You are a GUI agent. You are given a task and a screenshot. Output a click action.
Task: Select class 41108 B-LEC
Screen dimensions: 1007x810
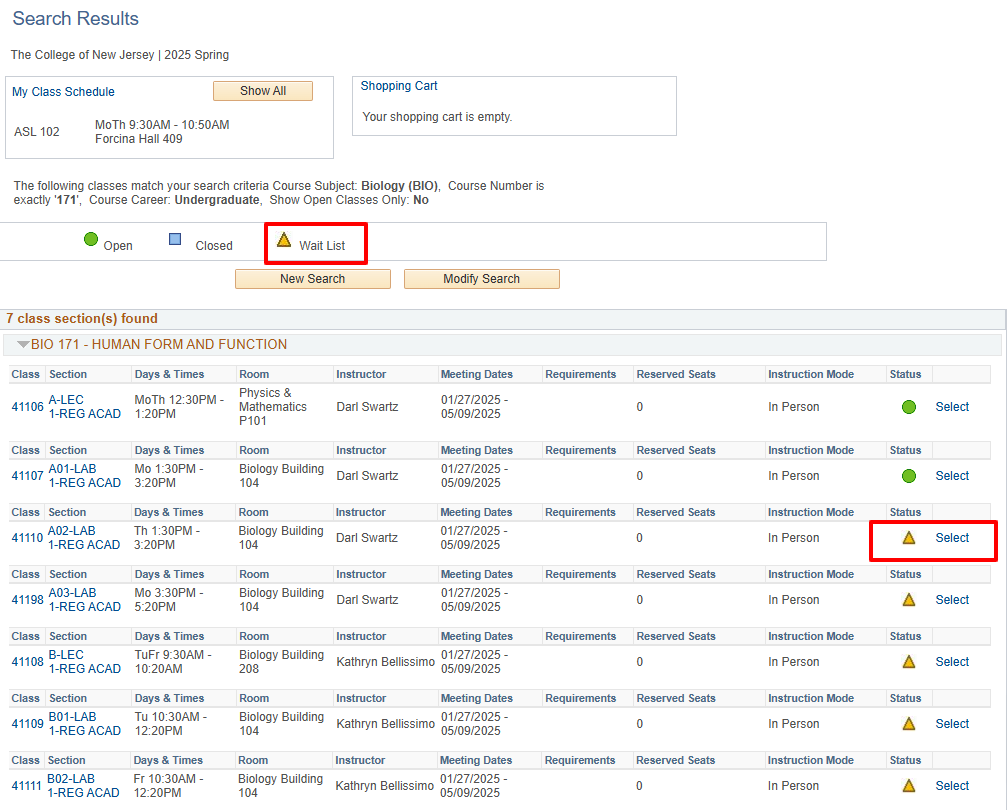pos(952,662)
